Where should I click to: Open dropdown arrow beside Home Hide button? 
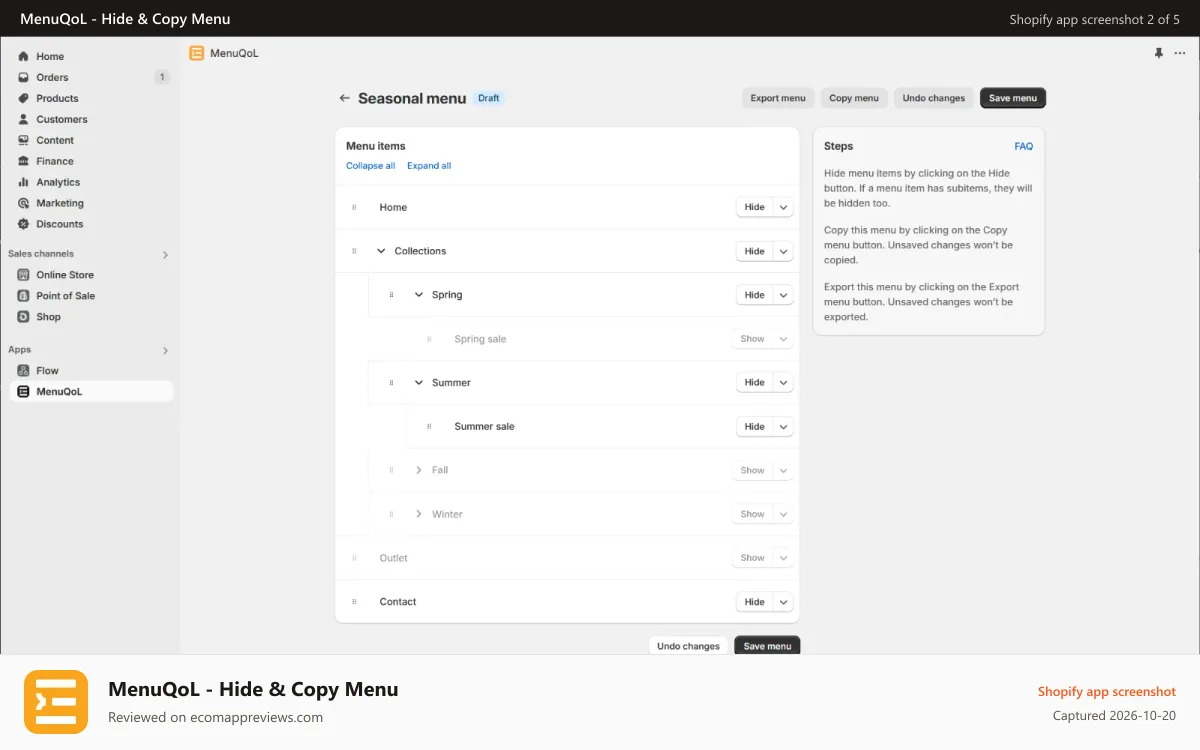point(784,207)
